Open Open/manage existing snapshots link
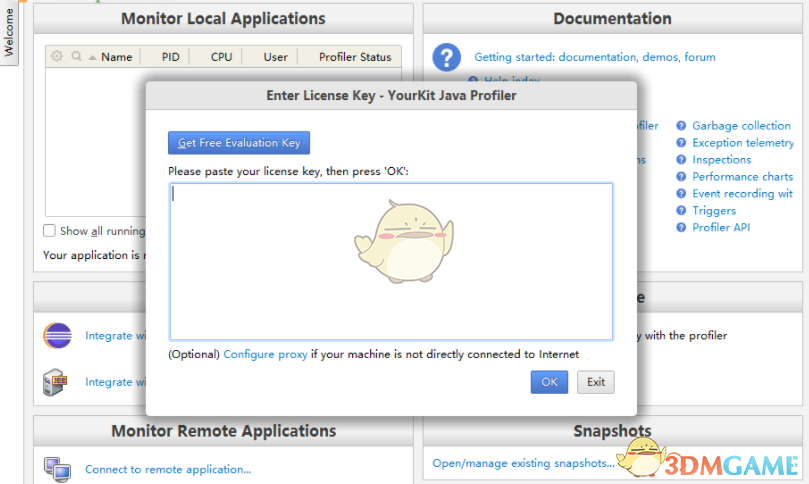The height and width of the screenshot is (484, 809). (523, 463)
